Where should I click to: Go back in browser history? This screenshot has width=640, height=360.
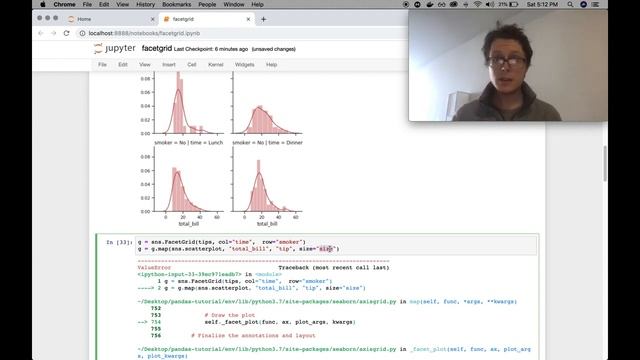click(x=40, y=33)
